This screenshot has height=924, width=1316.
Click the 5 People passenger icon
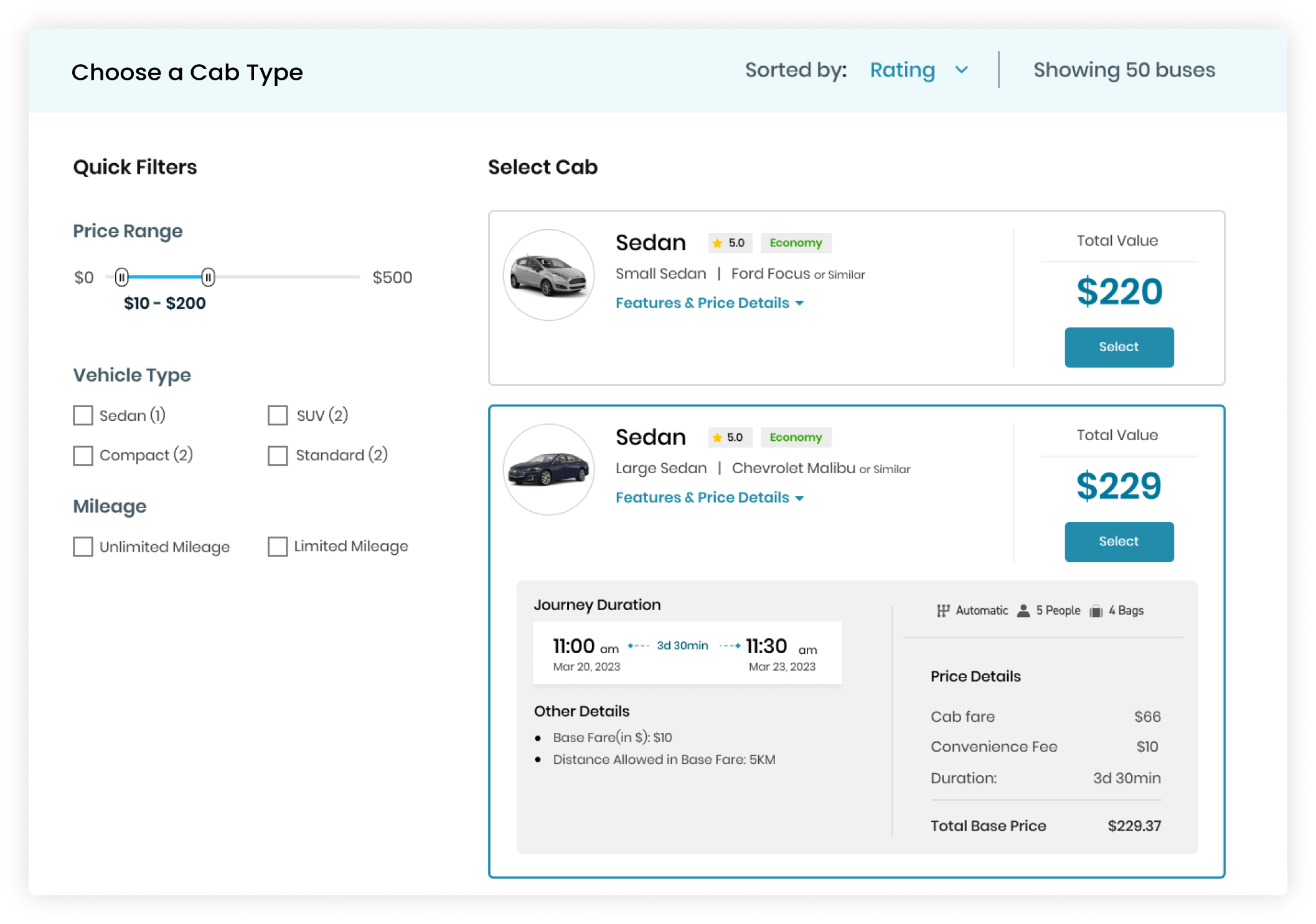[x=1023, y=611]
